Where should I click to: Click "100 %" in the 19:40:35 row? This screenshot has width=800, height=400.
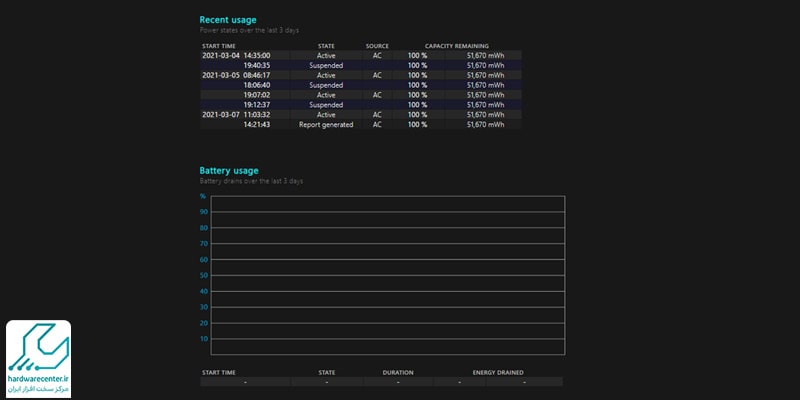417,65
